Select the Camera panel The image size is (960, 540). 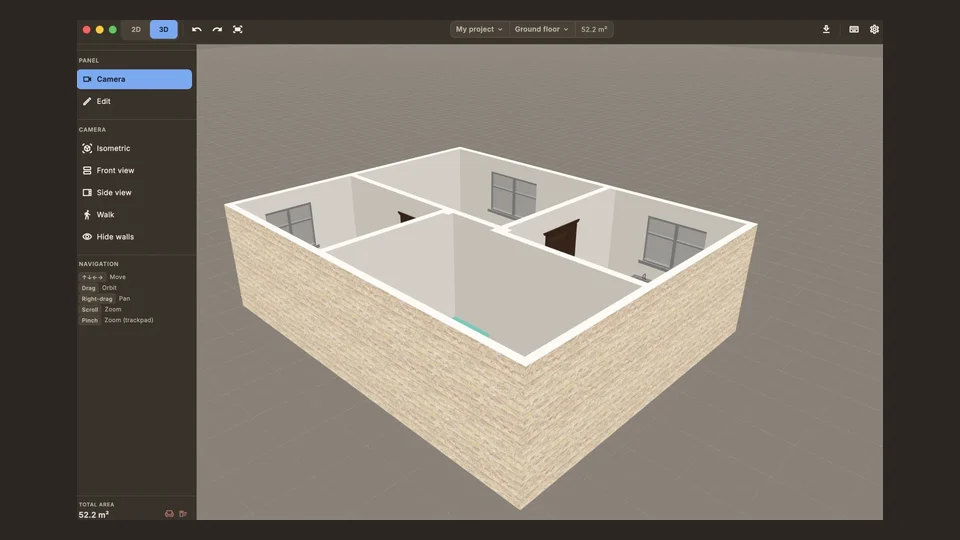[135, 79]
